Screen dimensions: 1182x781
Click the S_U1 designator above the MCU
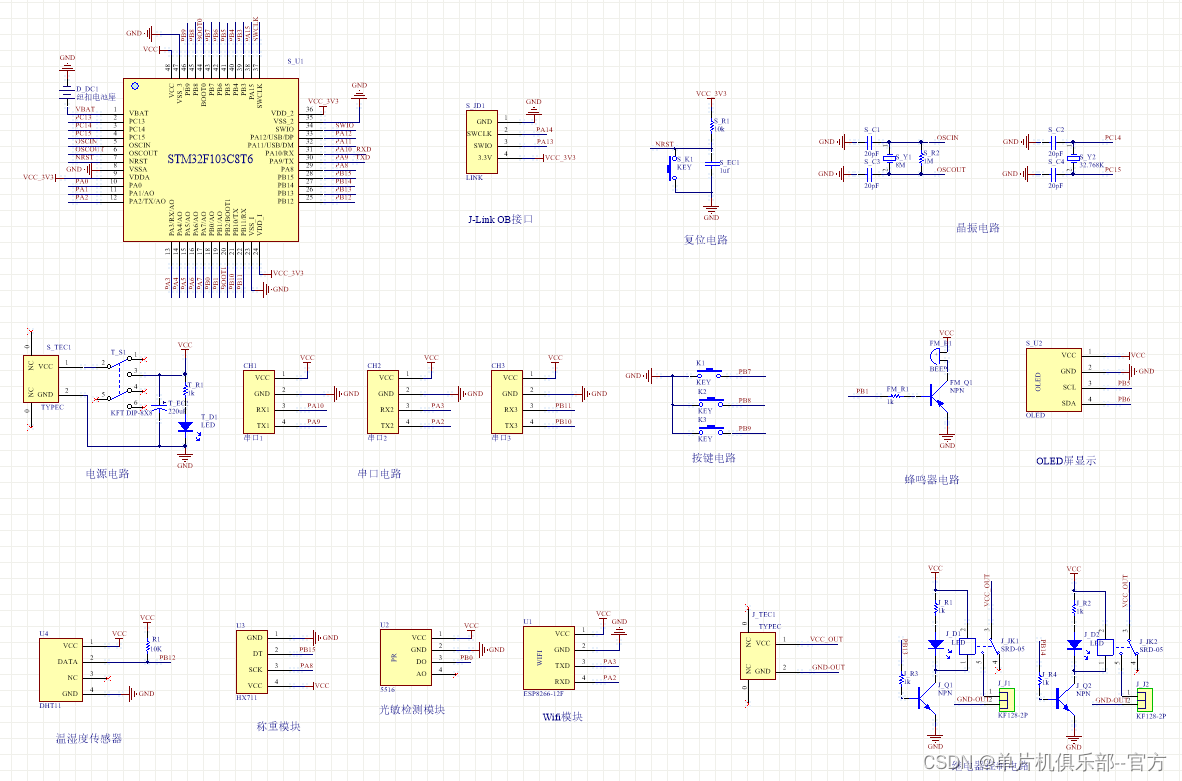click(x=295, y=61)
